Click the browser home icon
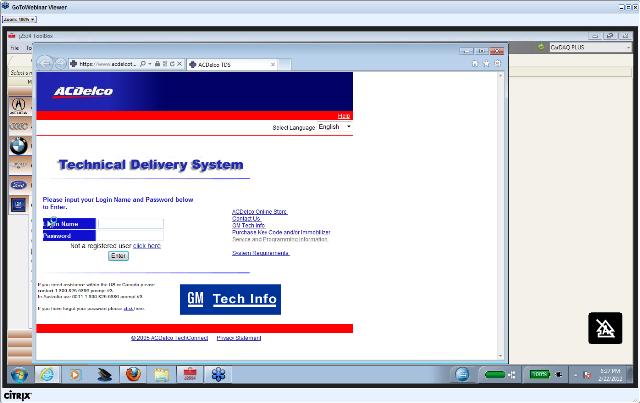 (475, 63)
